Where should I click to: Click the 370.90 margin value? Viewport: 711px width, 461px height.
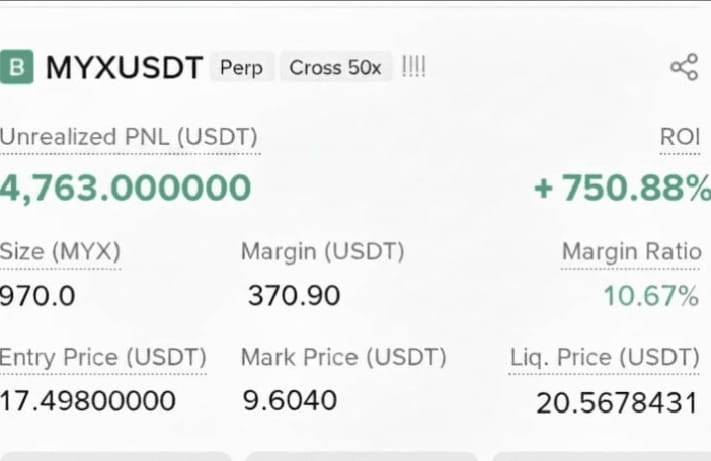pos(294,296)
